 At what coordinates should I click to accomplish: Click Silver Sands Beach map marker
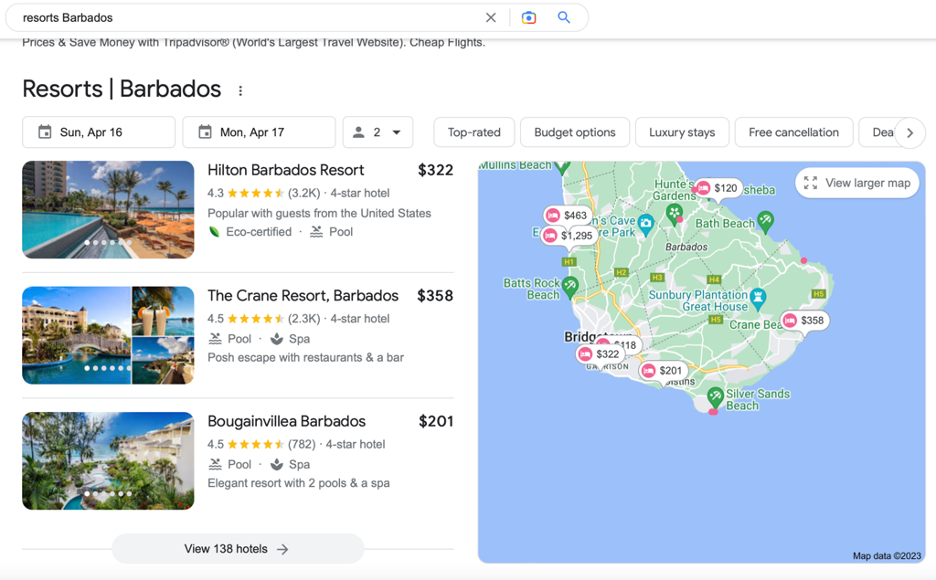715,397
